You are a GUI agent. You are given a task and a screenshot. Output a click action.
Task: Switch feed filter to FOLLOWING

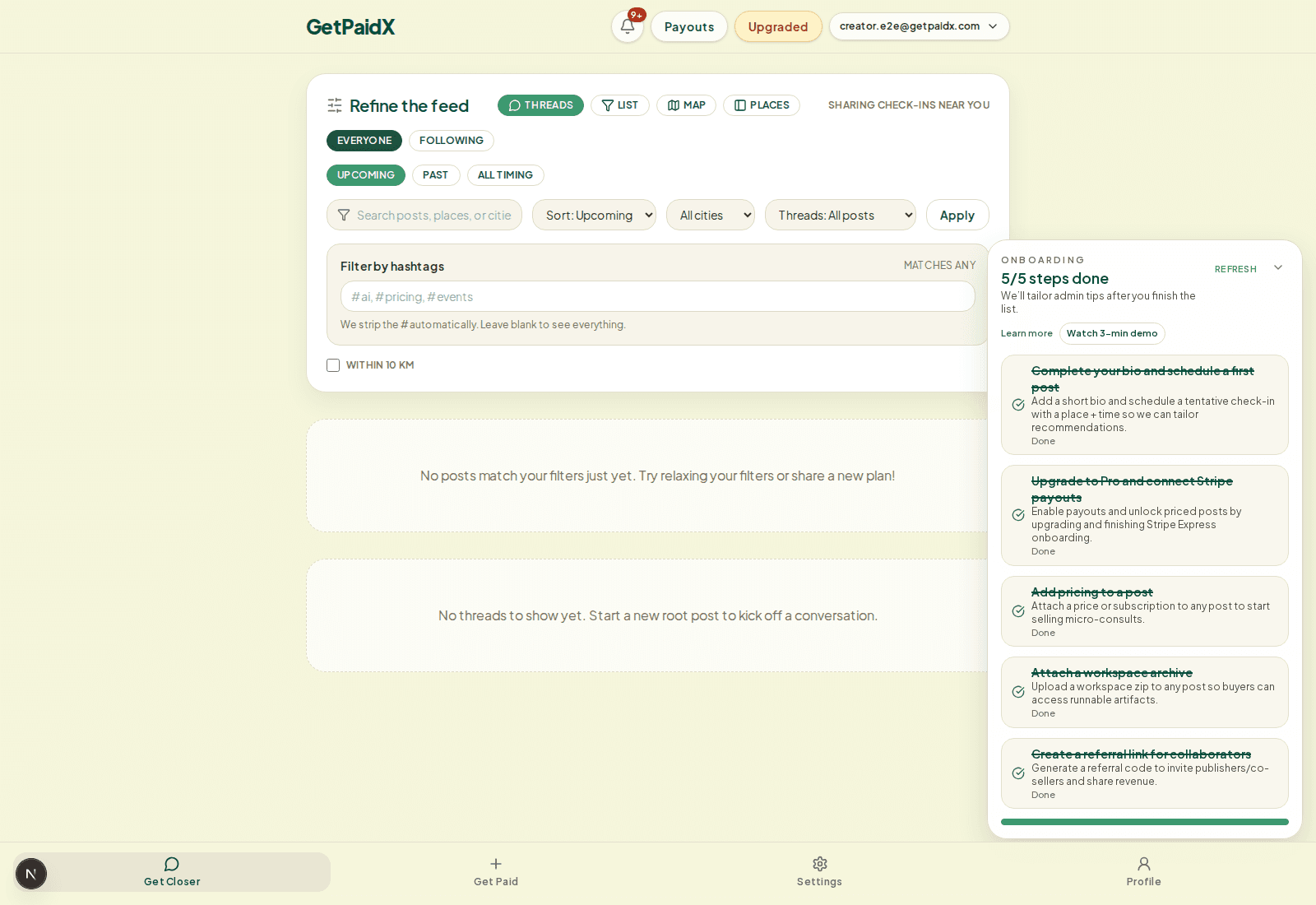coord(451,141)
